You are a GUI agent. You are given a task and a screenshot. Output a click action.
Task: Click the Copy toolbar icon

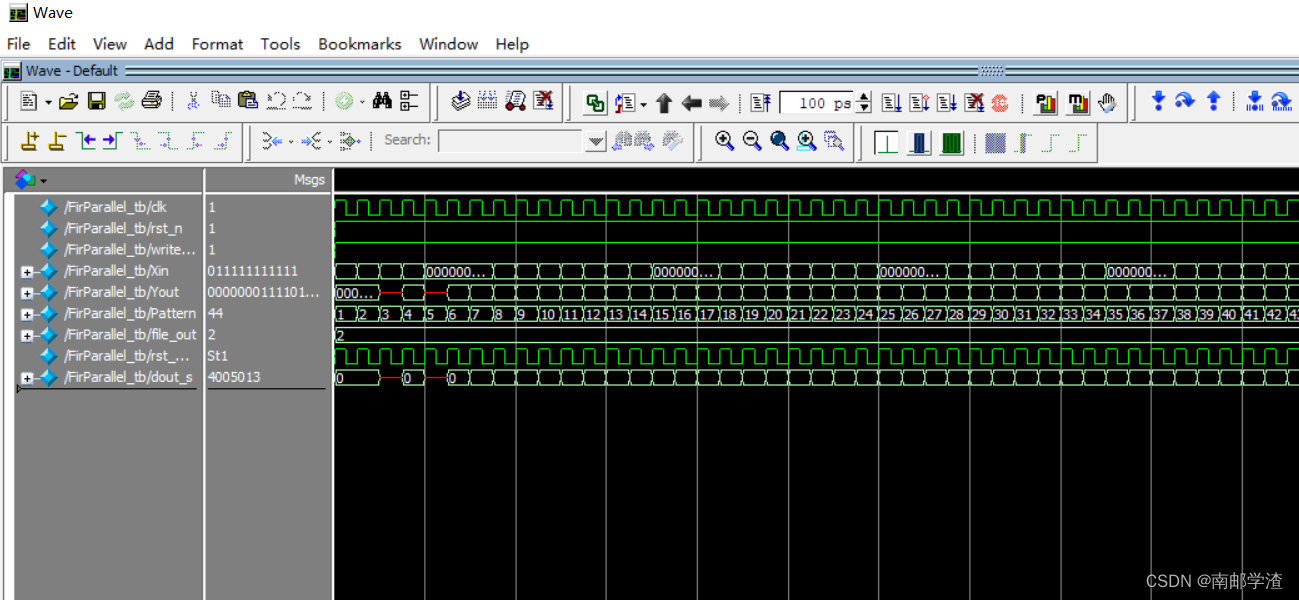[x=221, y=101]
